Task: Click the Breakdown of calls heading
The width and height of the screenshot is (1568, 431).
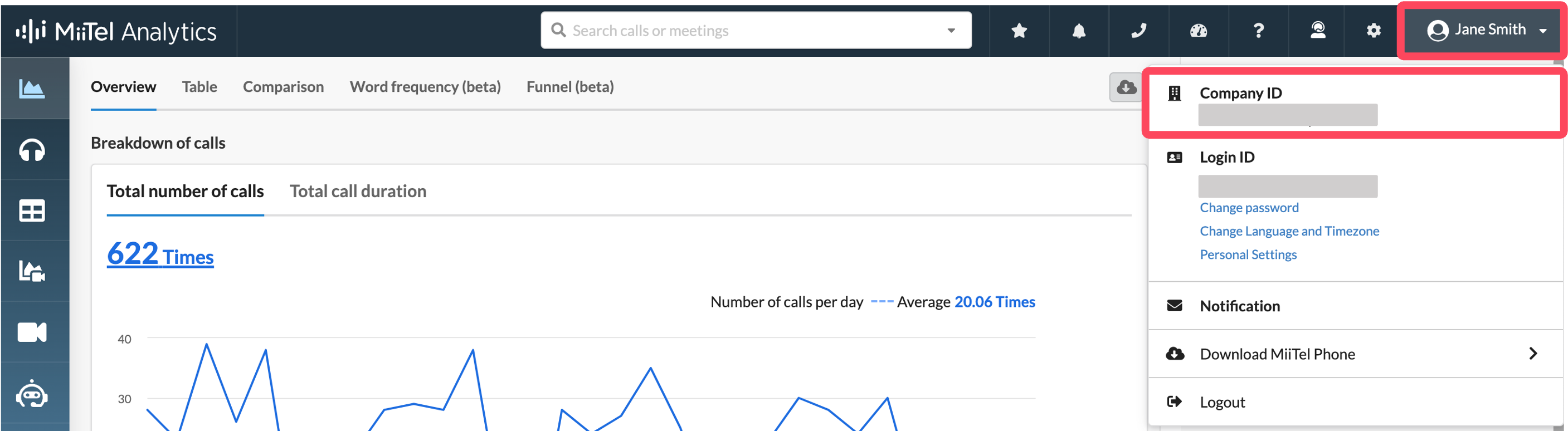Action: click(x=158, y=143)
